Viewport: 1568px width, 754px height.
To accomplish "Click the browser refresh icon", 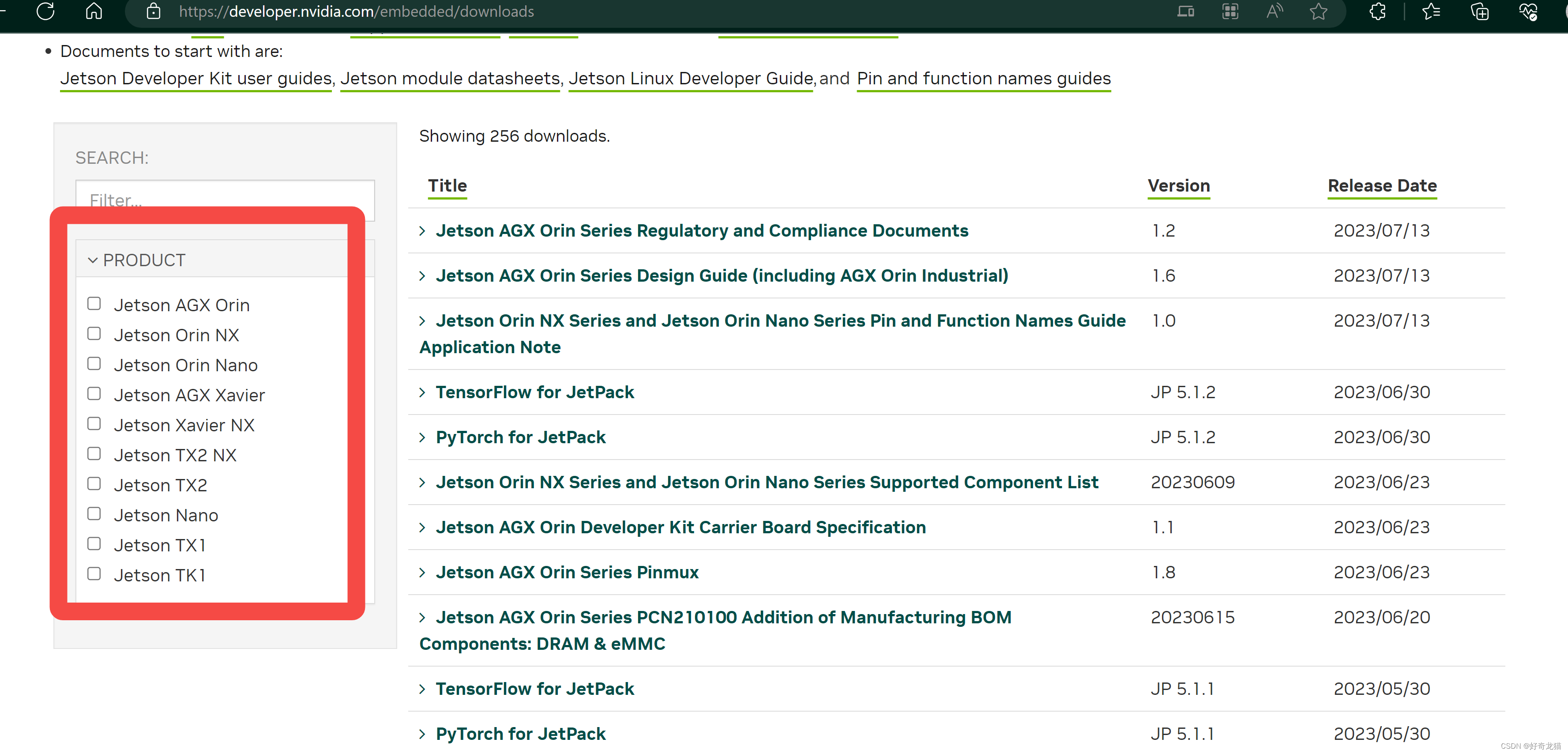I will coord(45,11).
